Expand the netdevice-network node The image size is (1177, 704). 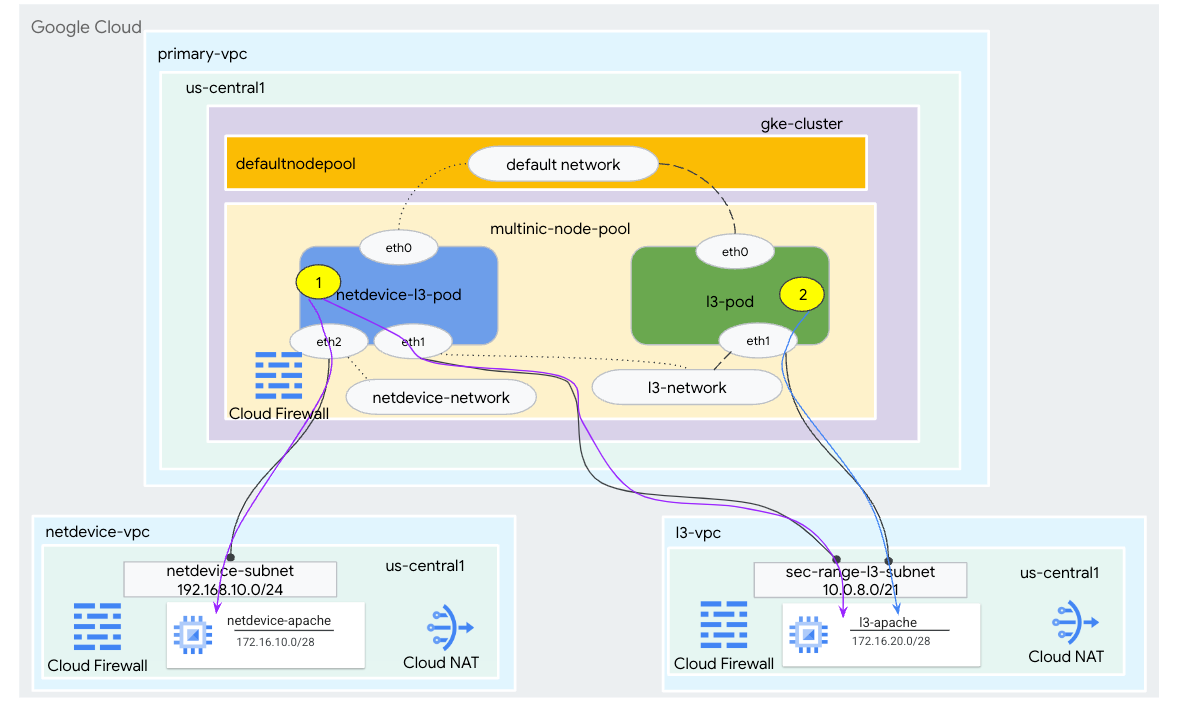point(440,396)
